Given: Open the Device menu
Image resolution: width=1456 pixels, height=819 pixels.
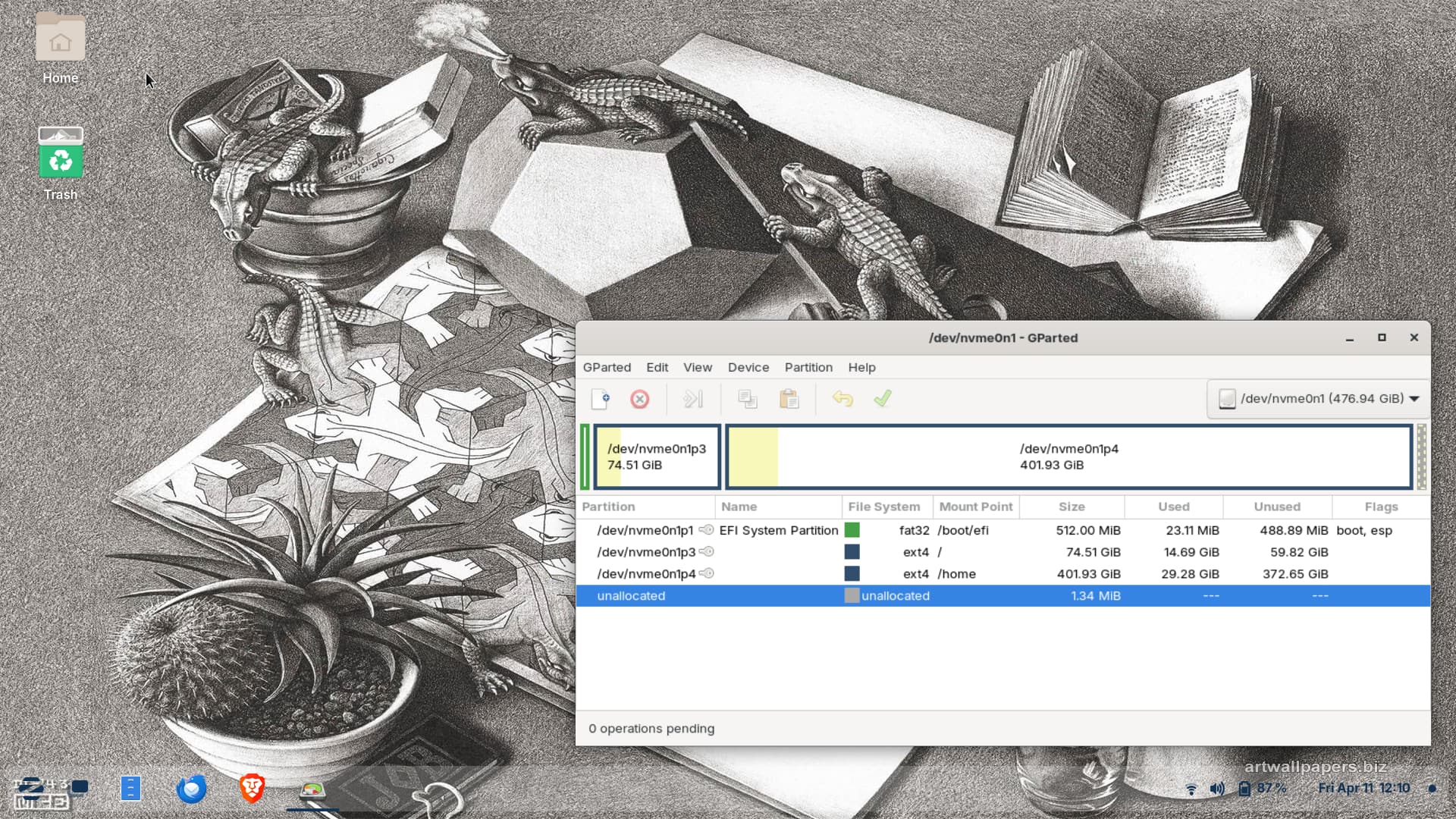Looking at the screenshot, I should pos(748,367).
